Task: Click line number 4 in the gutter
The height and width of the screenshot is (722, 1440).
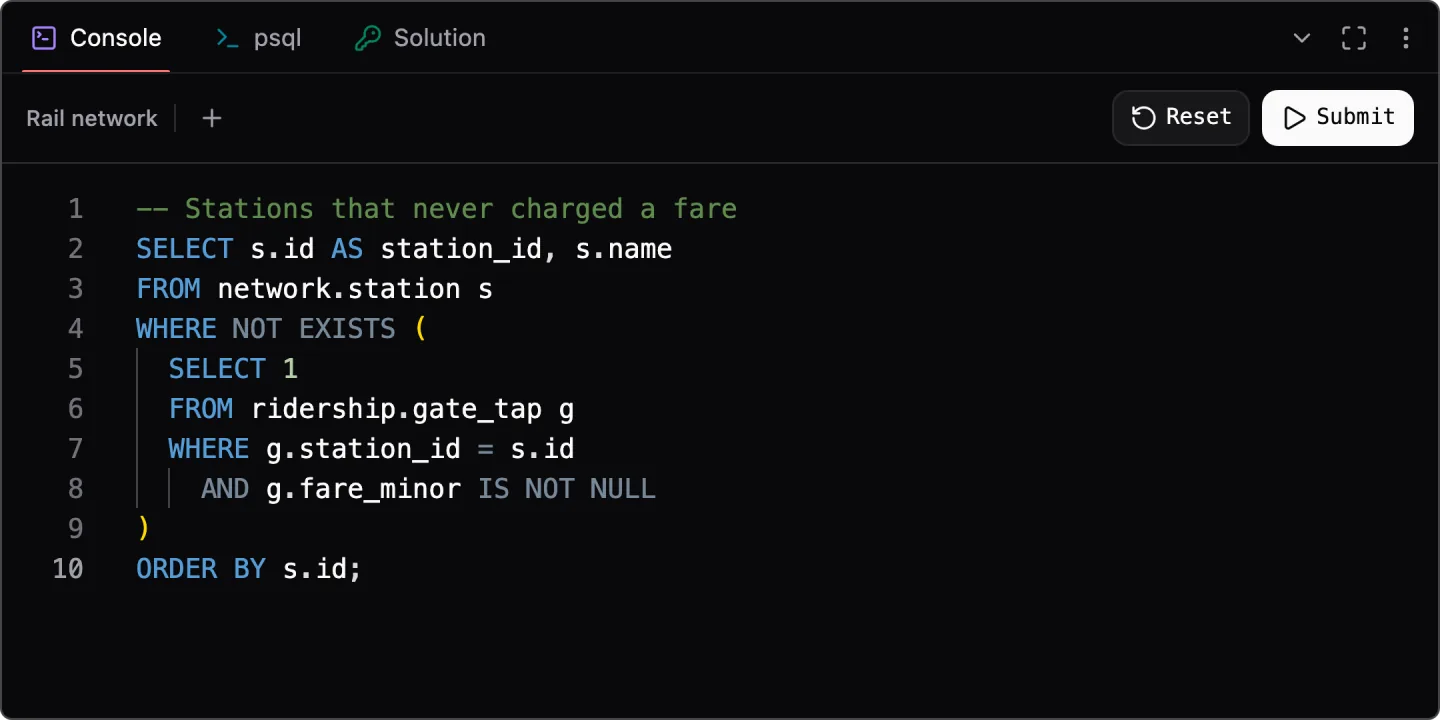Action: pos(76,329)
